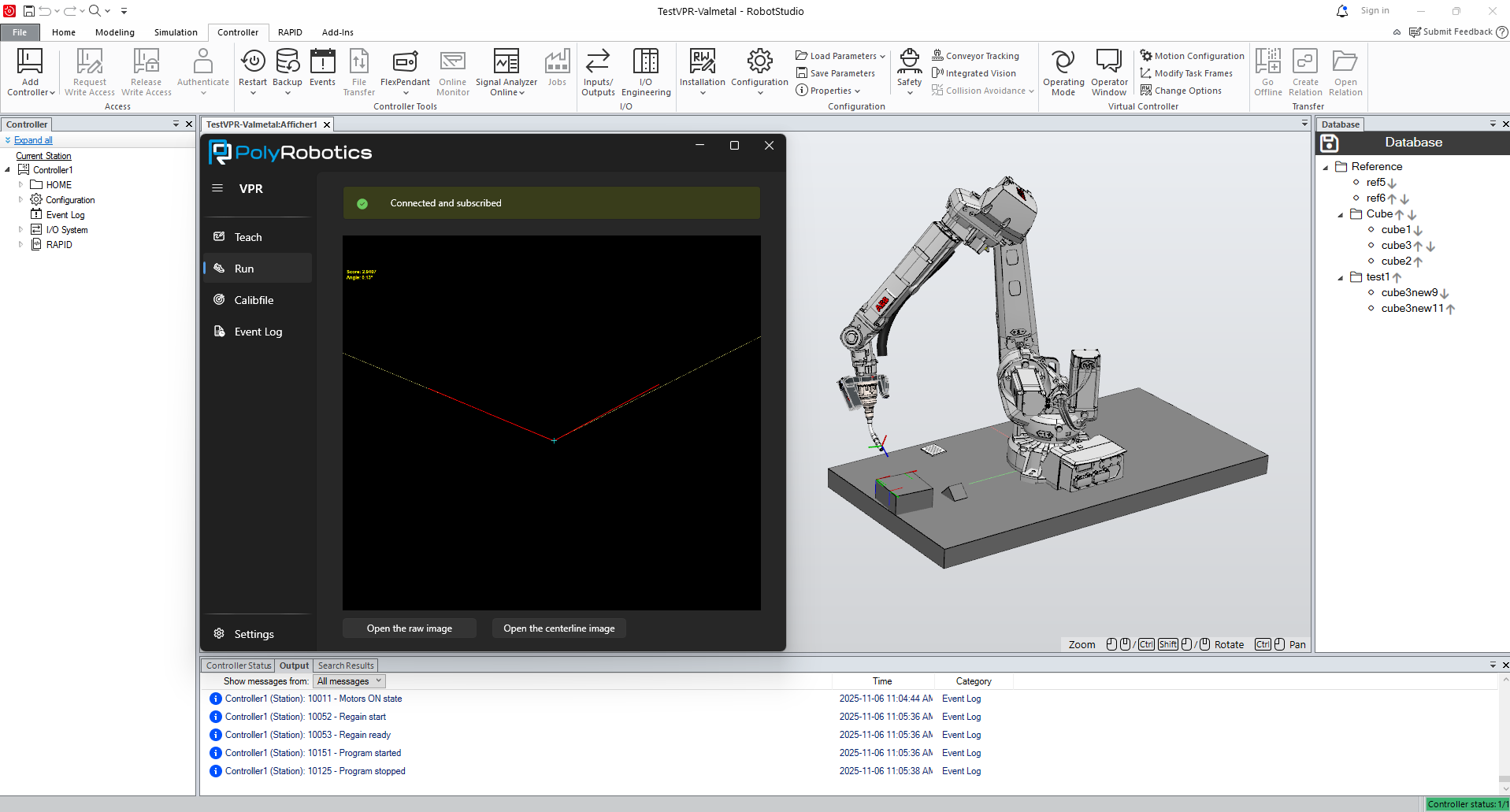Expand the I/O System node
Image resolution: width=1510 pixels, height=812 pixels.
pos(21,229)
